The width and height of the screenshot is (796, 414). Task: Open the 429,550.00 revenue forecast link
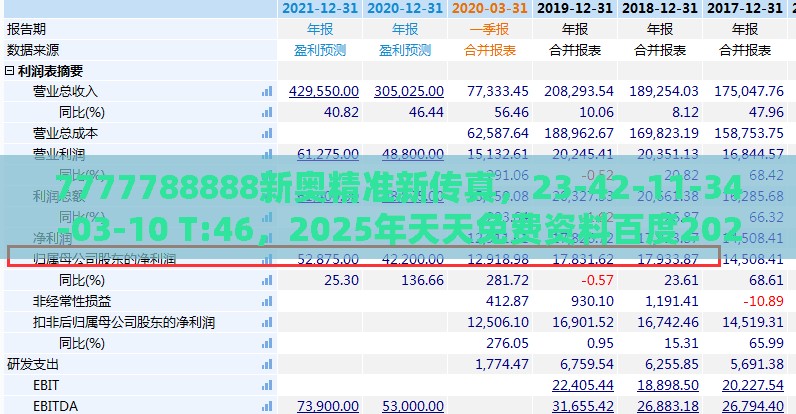(x=324, y=91)
